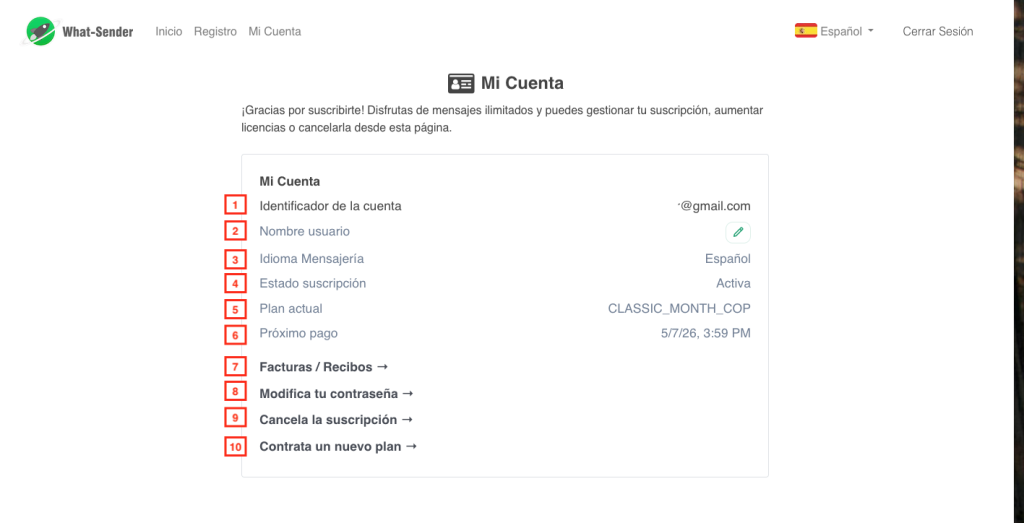The image size is (1024, 523).
Task: Open Contrata un nuevo plan
Action: (338, 447)
